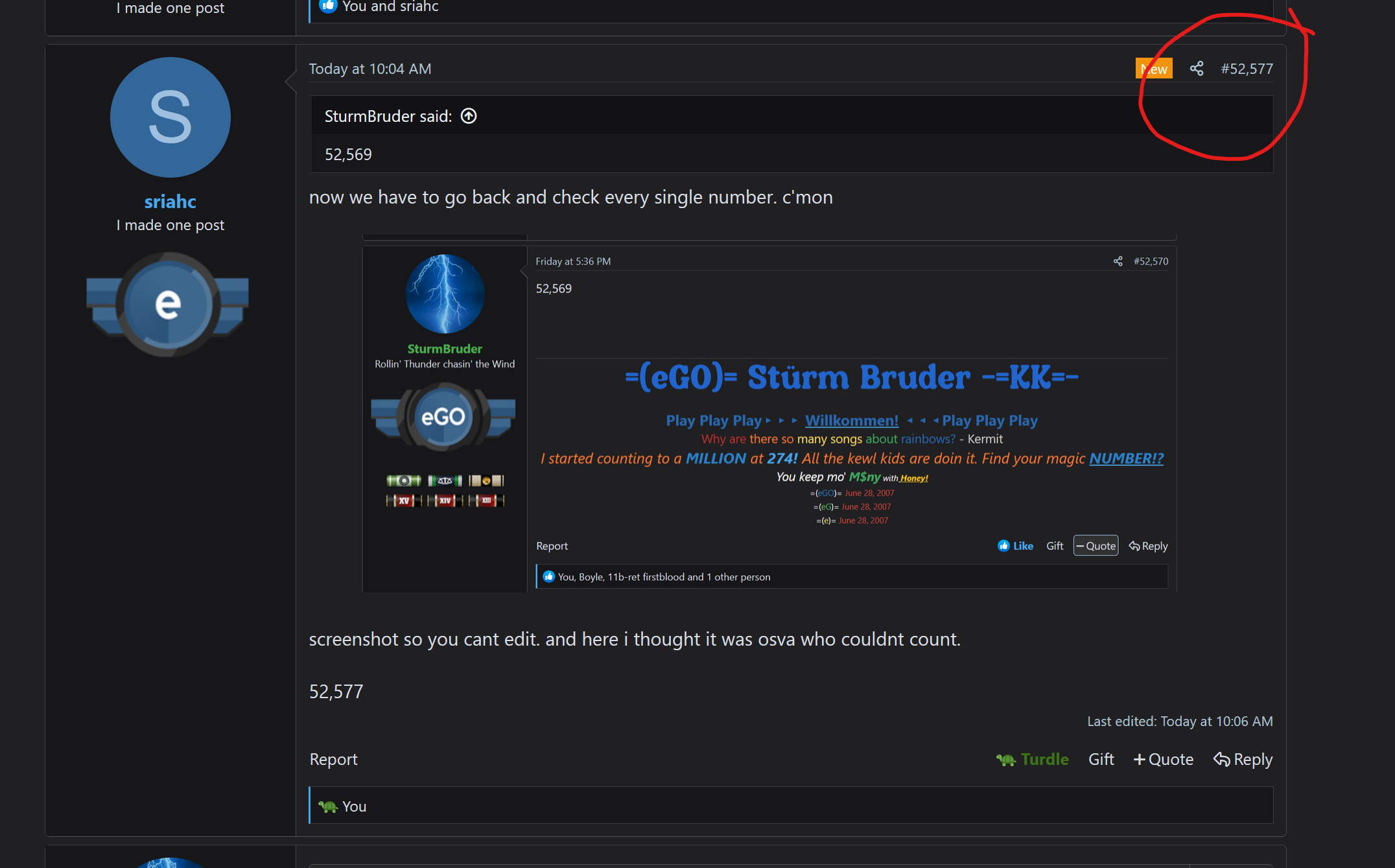The width and height of the screenshot is (1395, 868).
Task: Click Gift on sriahc's post
Action: (1101, 759)
